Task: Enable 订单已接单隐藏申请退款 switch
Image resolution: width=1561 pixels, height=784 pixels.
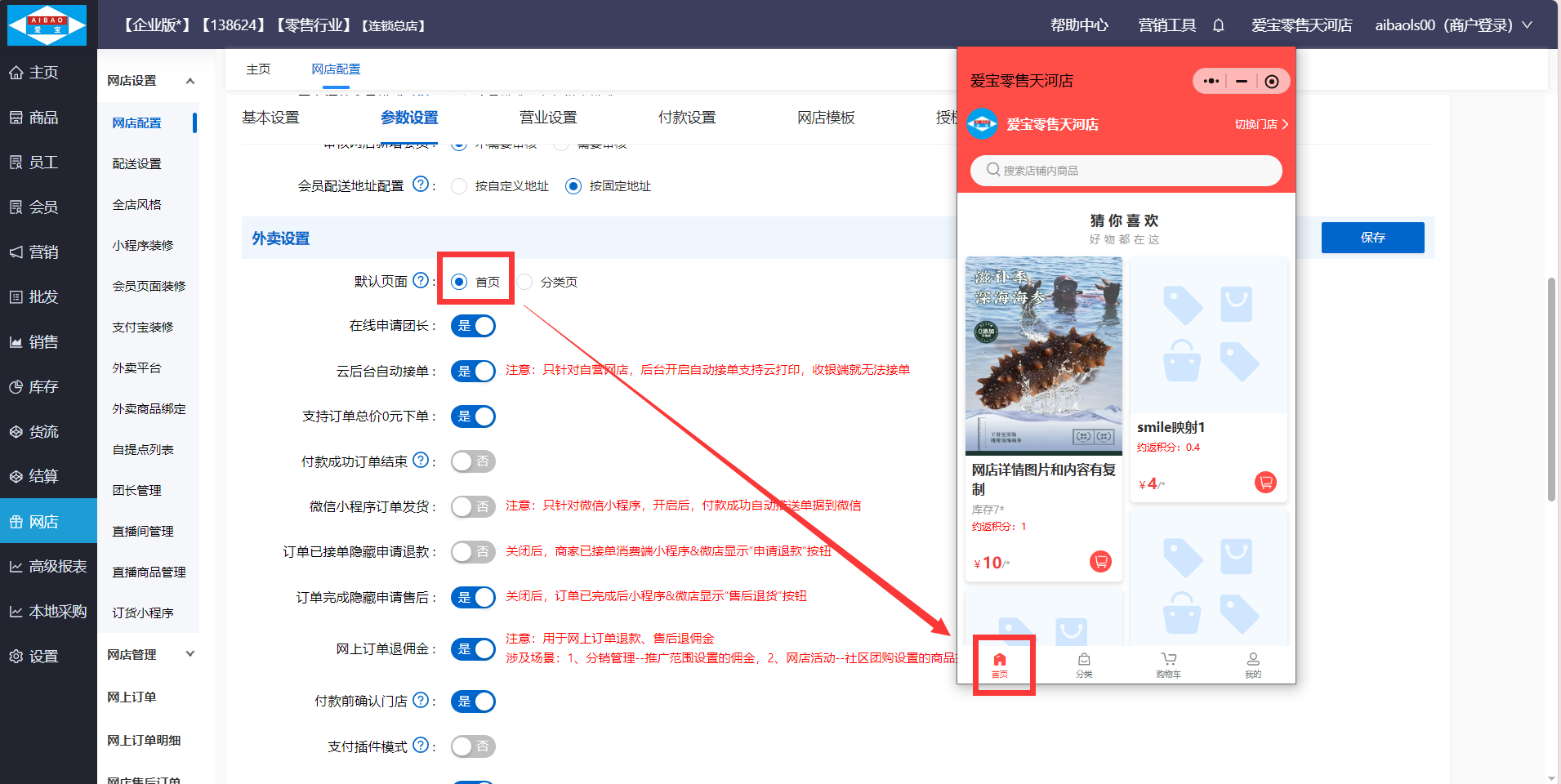Action: pos(473,552)
